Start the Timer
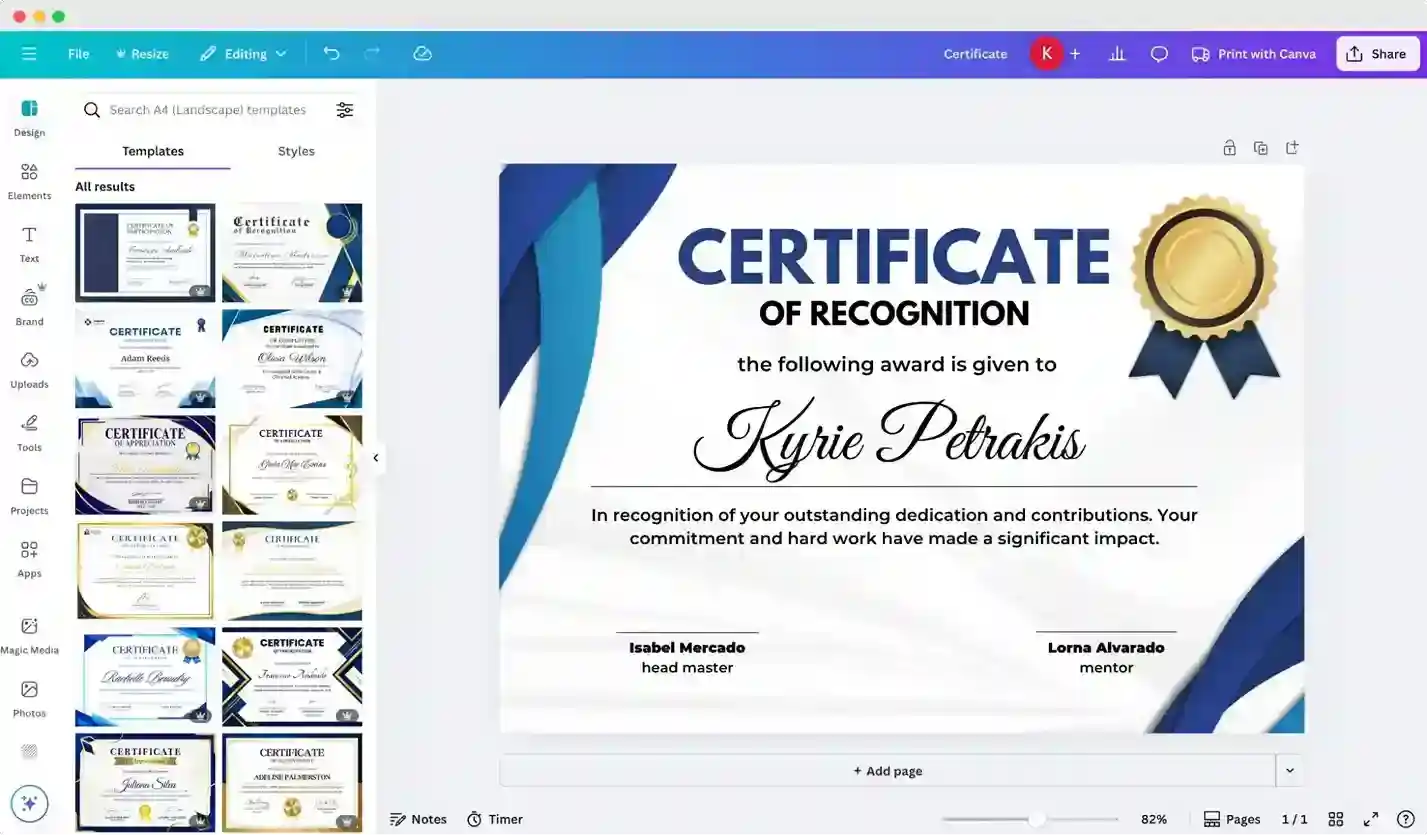Screen dimensions: 1427x835 tap(494, 818)
